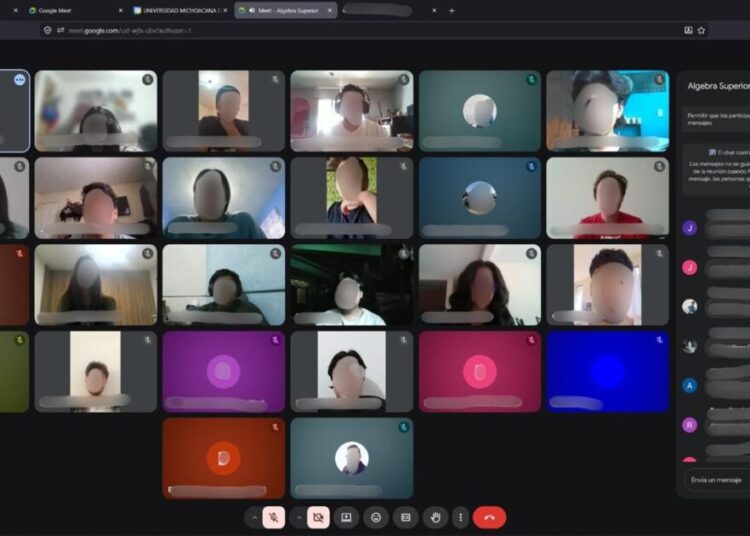Image resolution: width=750 pixels, height=536 pixels.
Task: Close the Meet - Algebra Superior tab
Action: 330,11
